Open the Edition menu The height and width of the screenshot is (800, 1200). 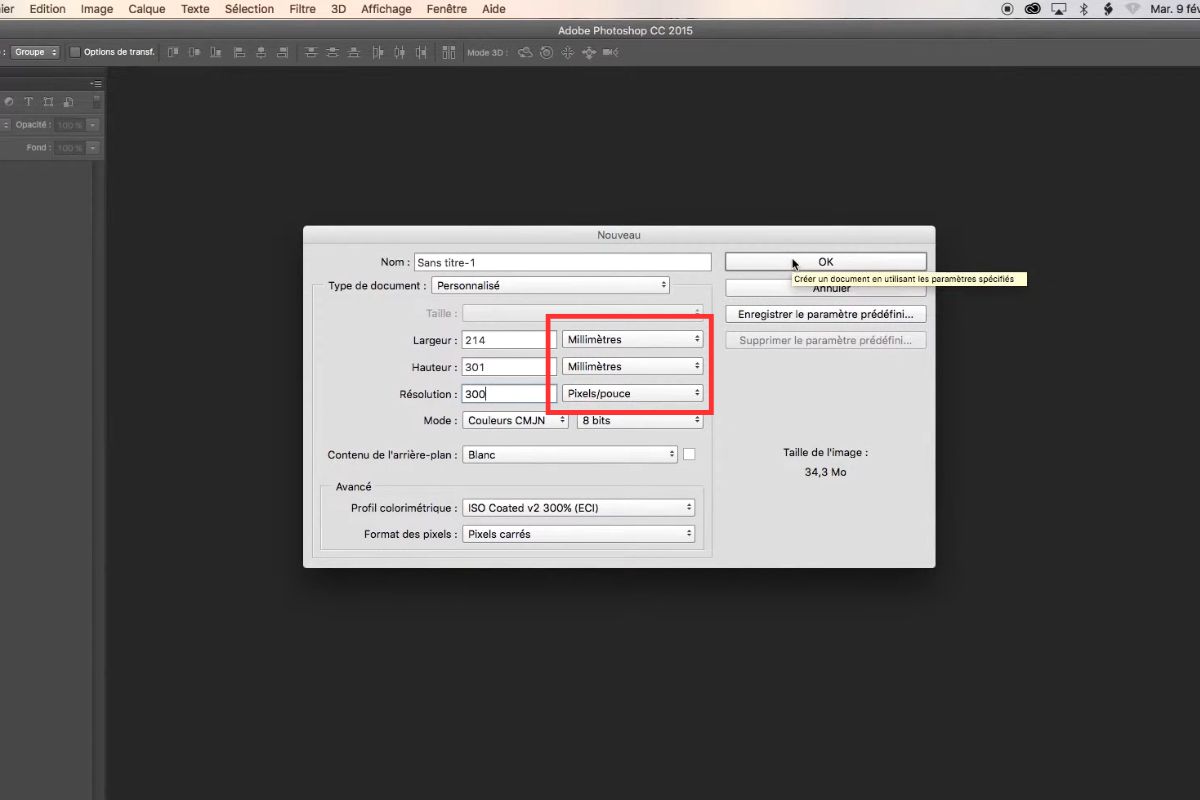click(47, 9)
